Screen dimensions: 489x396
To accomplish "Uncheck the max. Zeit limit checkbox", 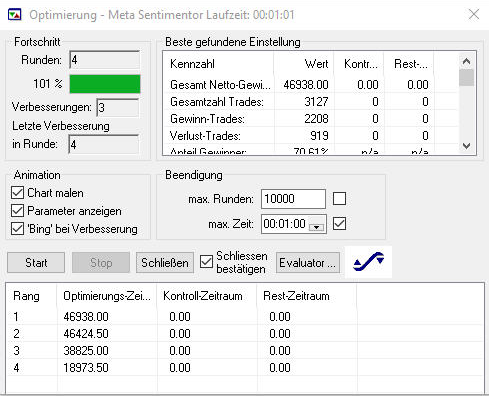I will pos(339,223).
